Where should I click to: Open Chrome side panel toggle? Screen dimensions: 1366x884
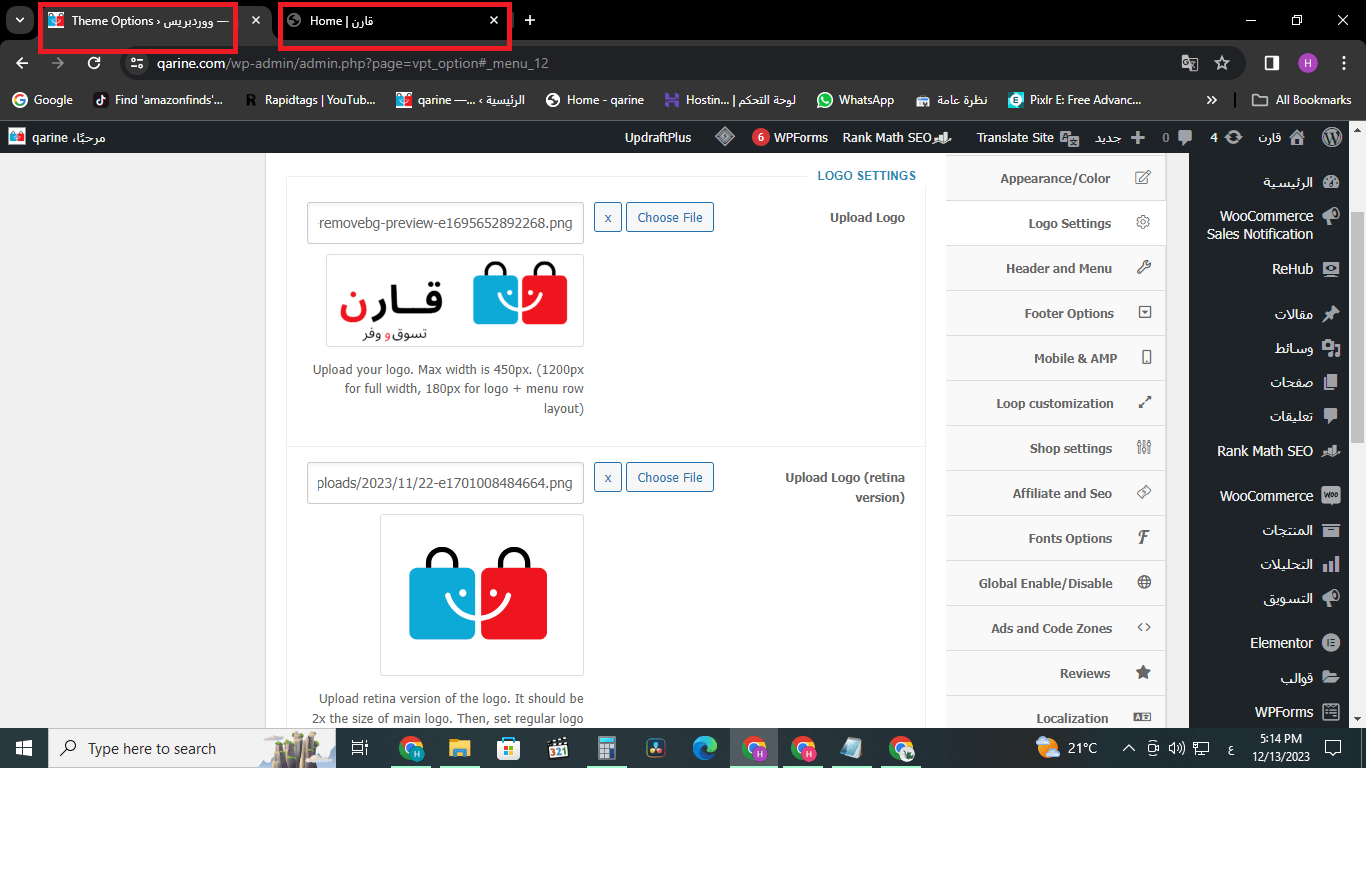point(1271,63)
